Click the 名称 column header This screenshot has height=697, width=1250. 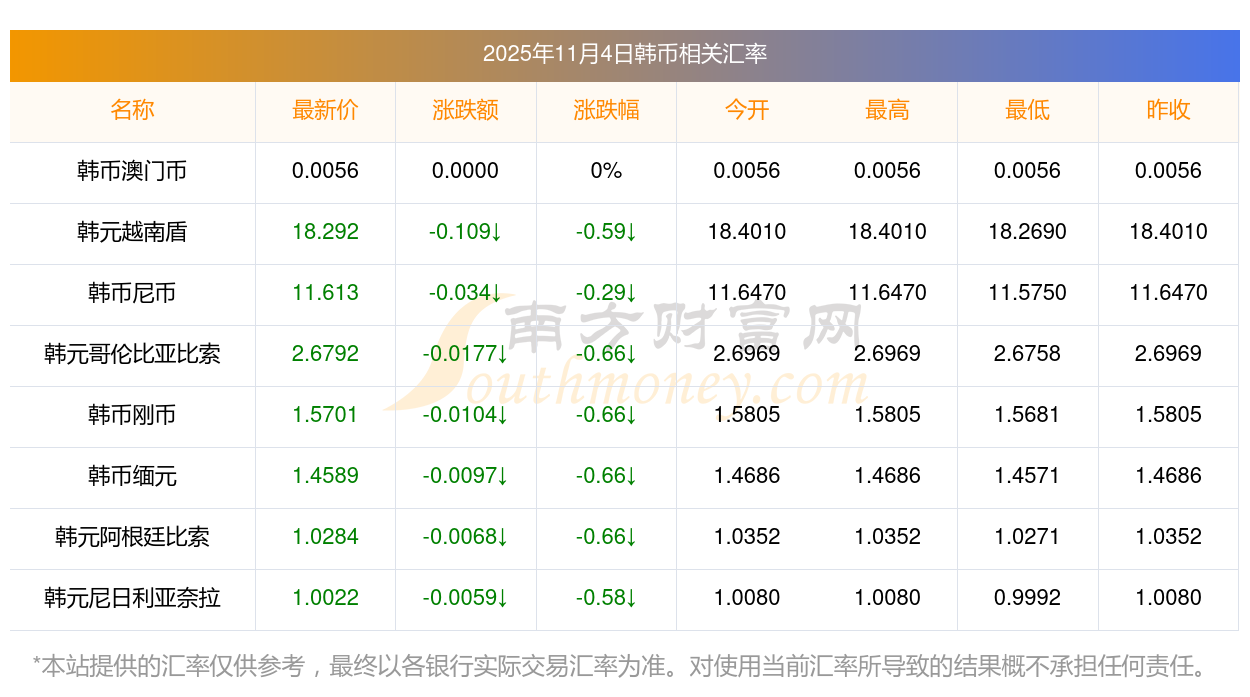(132, 110)
